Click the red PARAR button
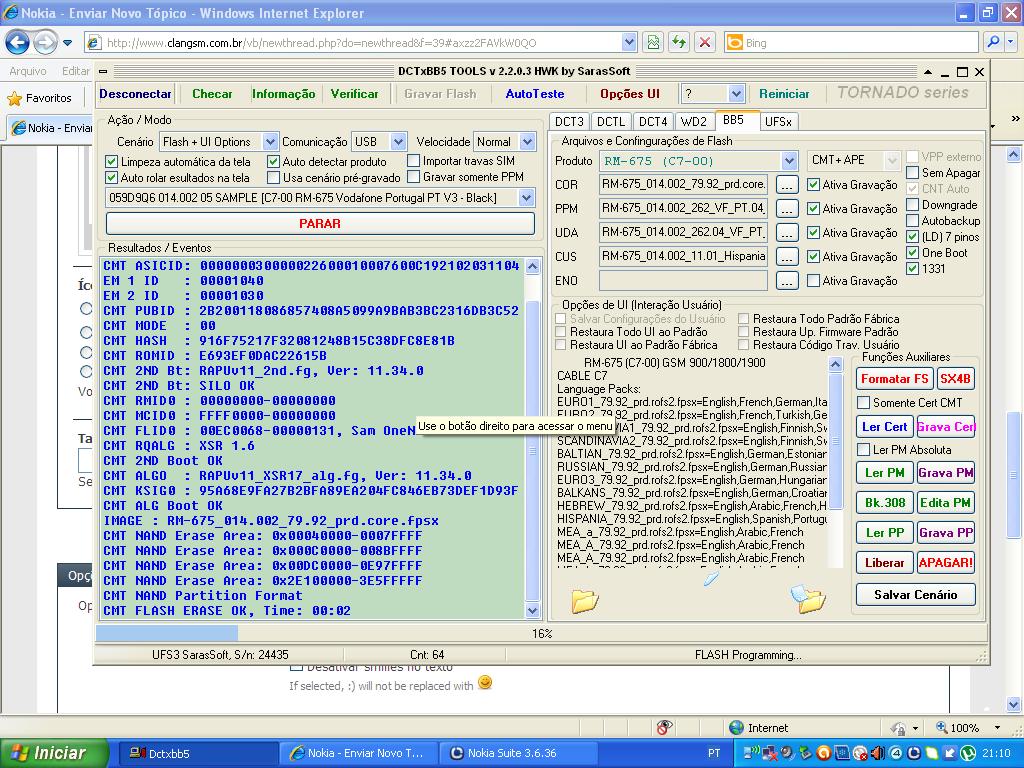This screenshot has height=768, width=1024. [320, 223]
